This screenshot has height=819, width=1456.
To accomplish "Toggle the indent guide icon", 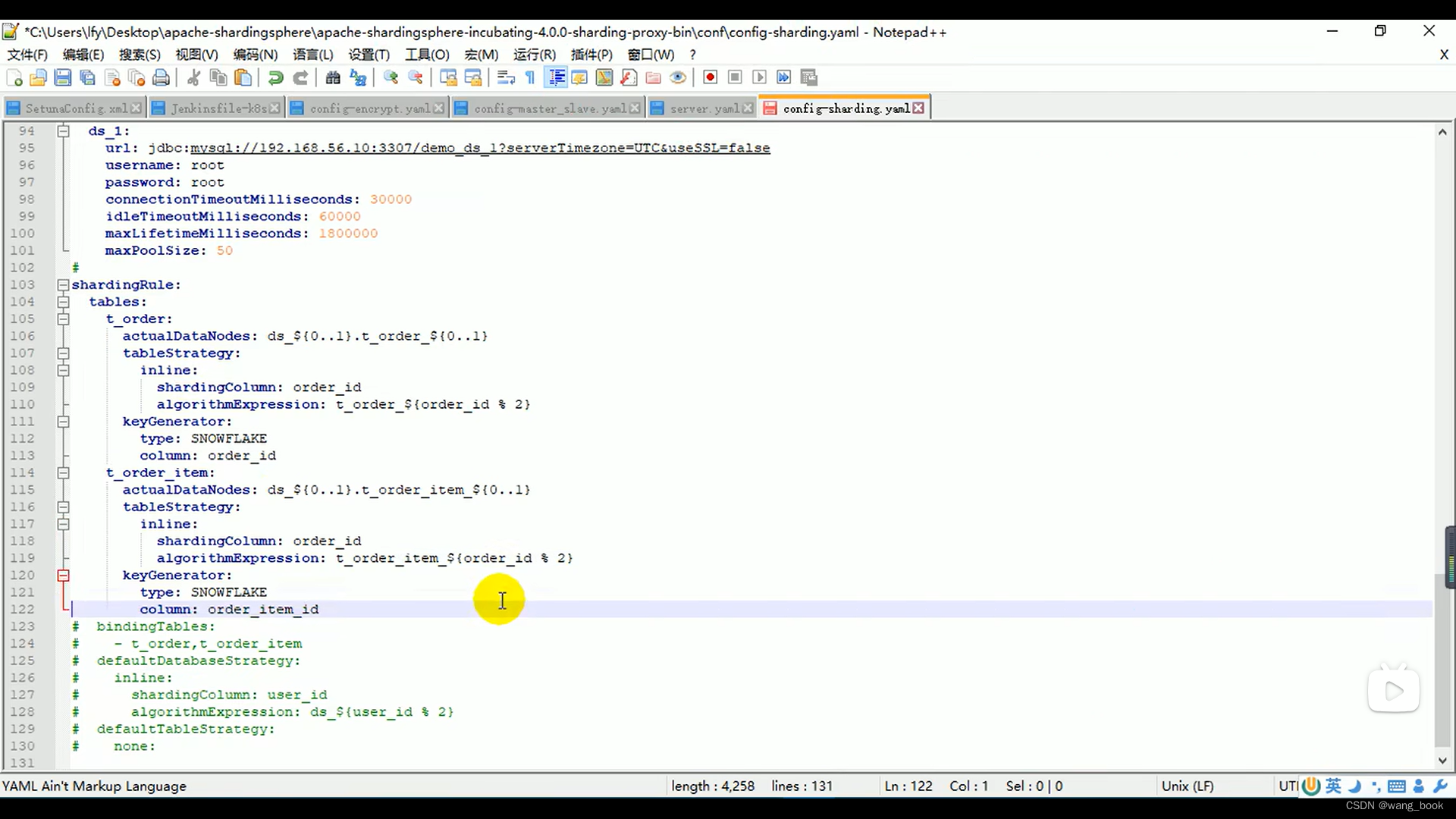I will coord(556,77).
